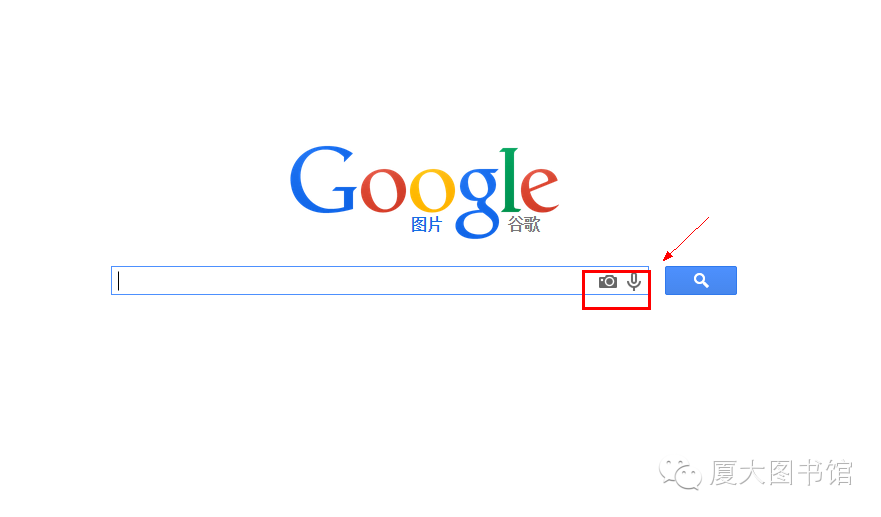881x517 pixels.
Task: Click the blue capital G of logo
Action: [323, 180]
